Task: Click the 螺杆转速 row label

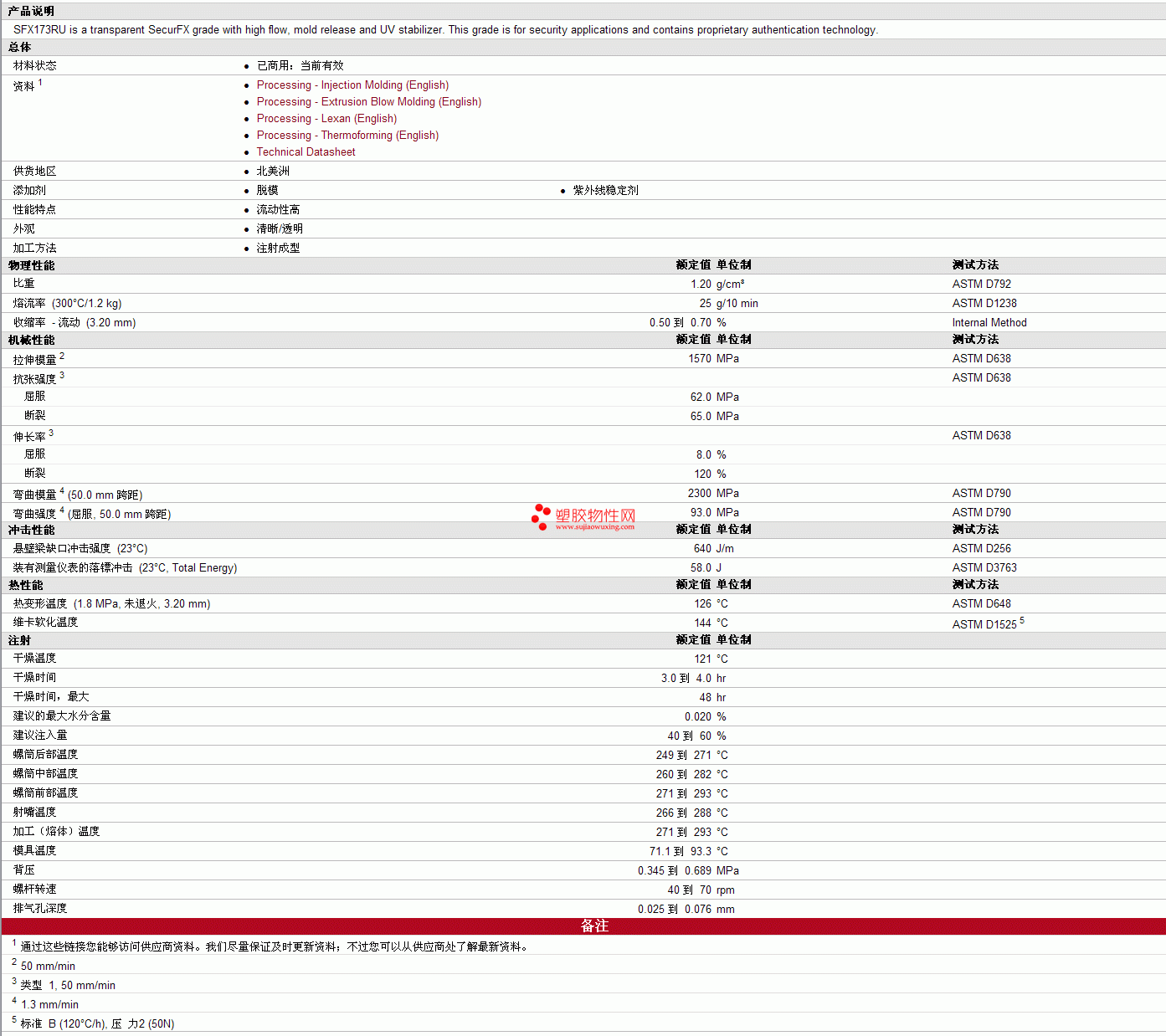Action: point(35,890)
